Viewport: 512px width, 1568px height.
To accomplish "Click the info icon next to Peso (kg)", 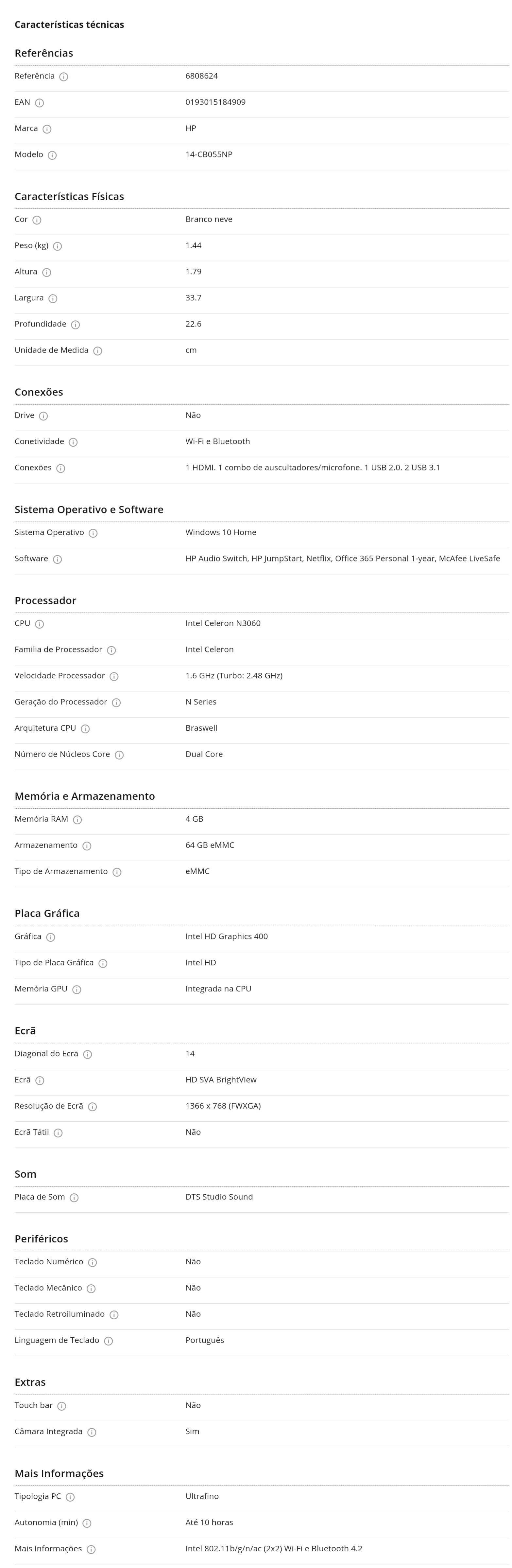I will 58,246.
